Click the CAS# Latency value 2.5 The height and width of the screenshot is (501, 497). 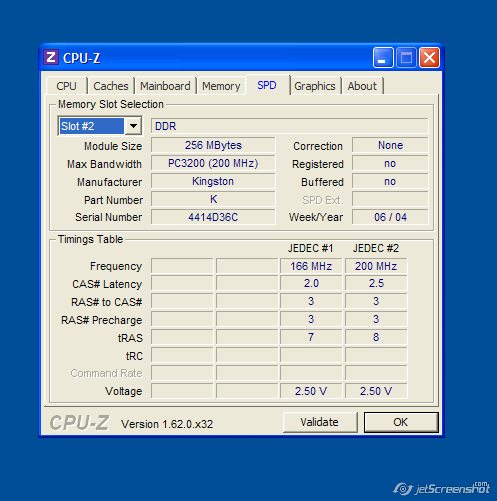tap(376, 283)
